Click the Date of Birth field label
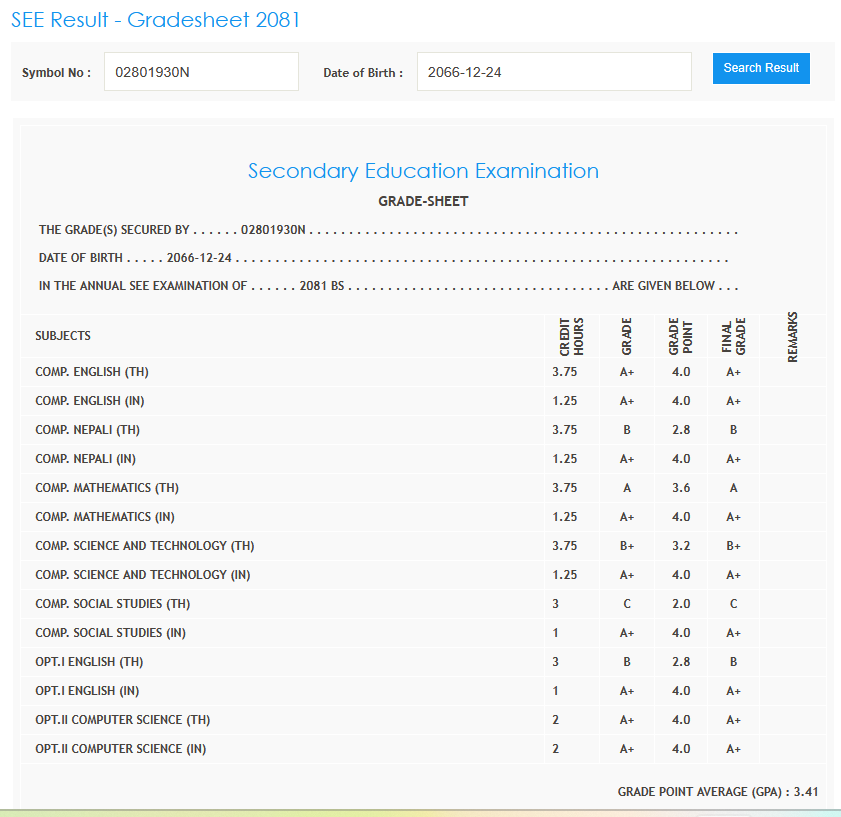 [363, 73]
